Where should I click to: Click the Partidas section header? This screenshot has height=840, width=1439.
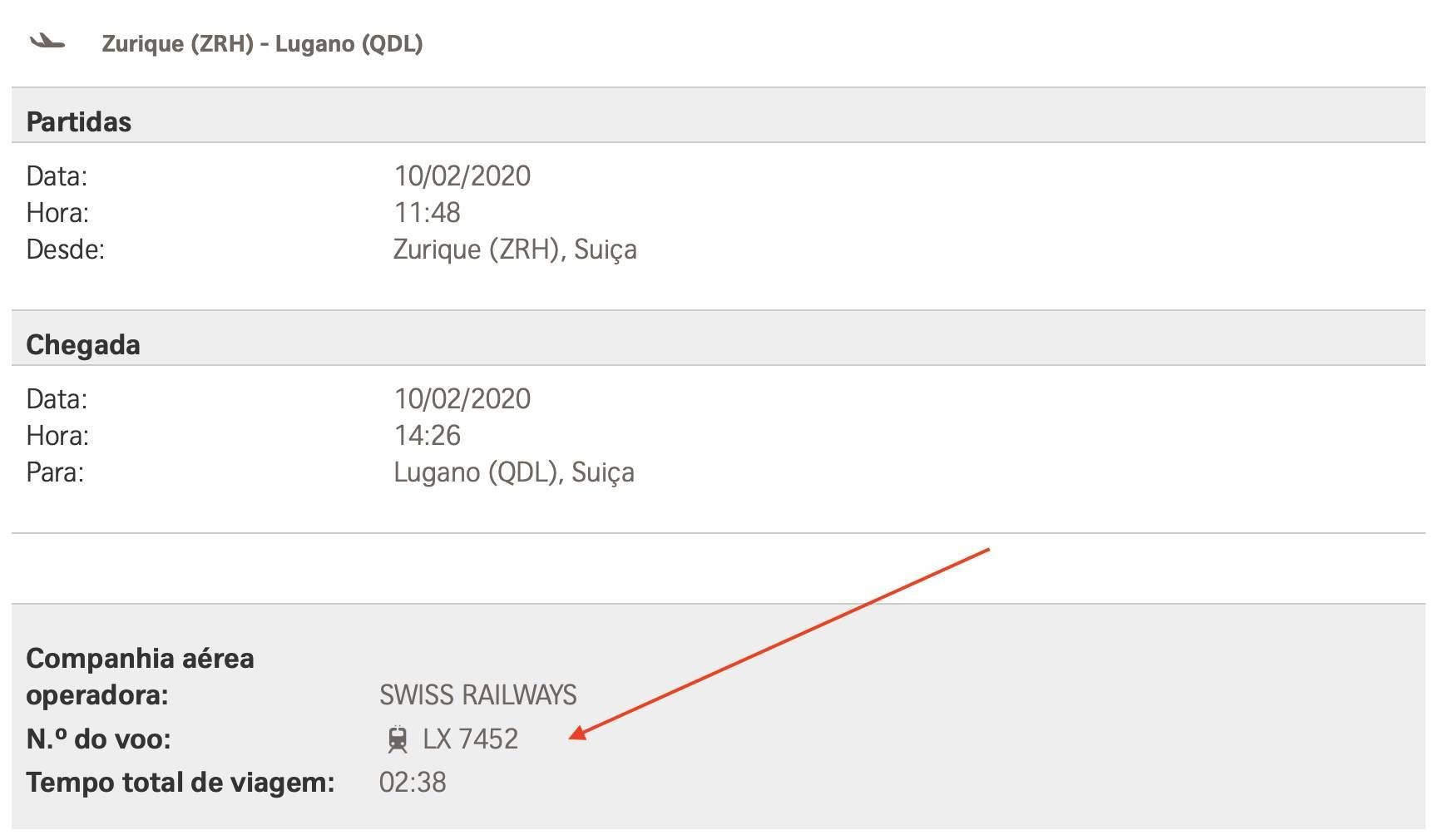(x=79, y=122)
